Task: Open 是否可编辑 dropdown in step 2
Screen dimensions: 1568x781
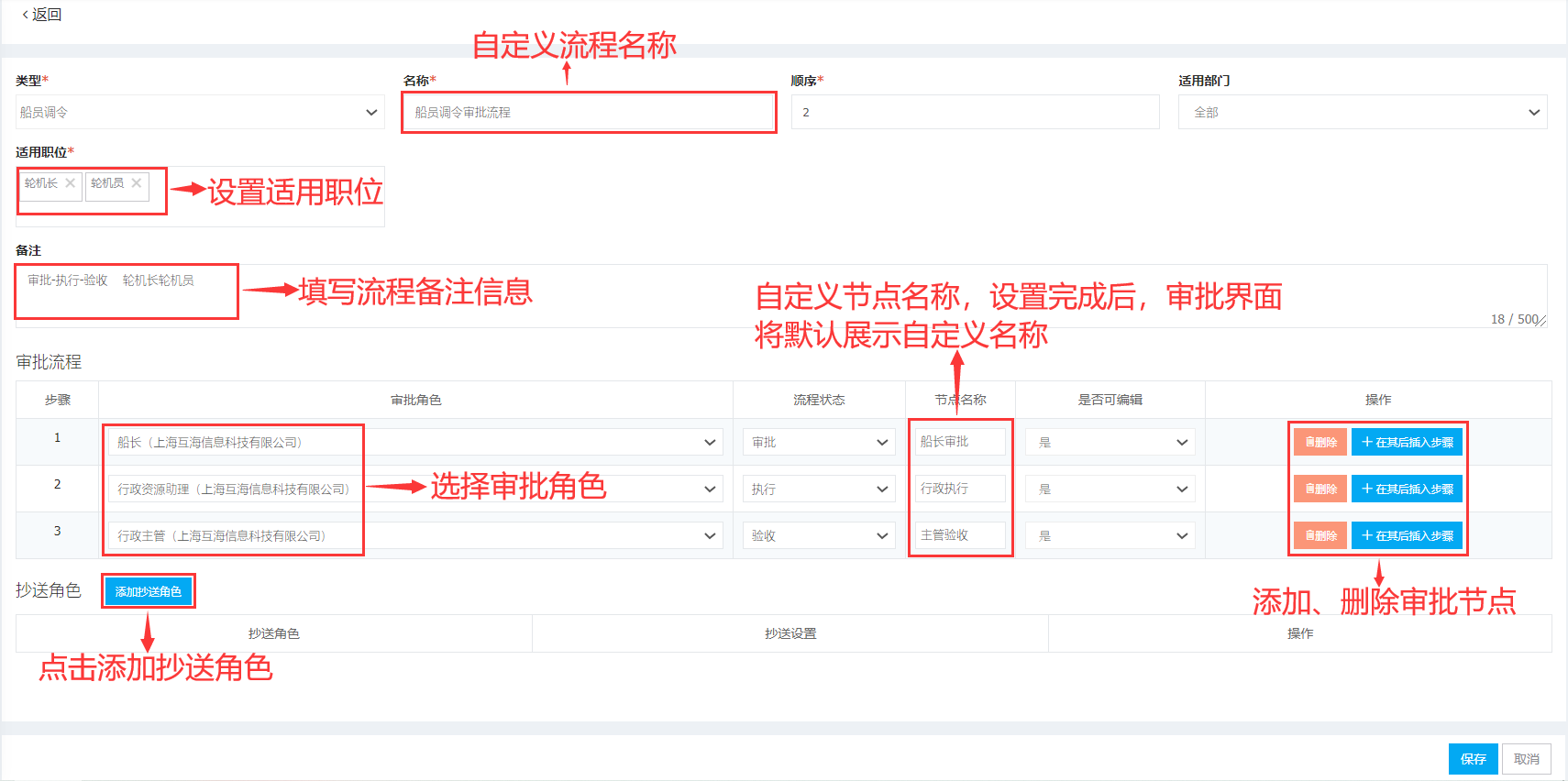Action: click(1110, 489)
